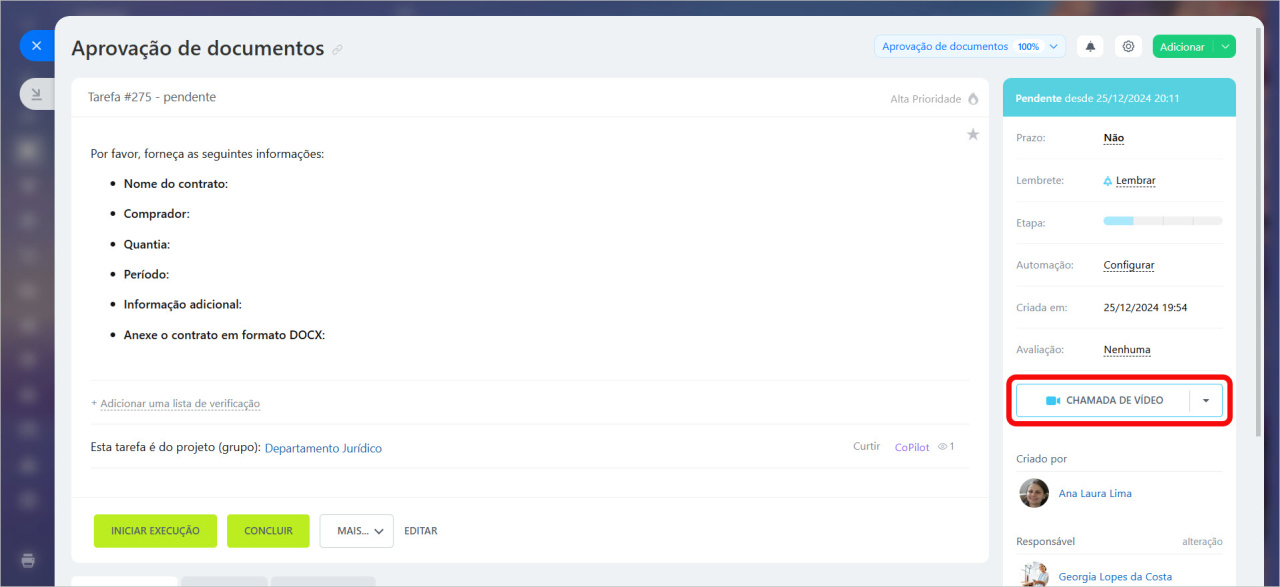Screen dimensions: 1280x587
Task: Click the Nome do contrato bullet text
Action: (x=176, y=184)
